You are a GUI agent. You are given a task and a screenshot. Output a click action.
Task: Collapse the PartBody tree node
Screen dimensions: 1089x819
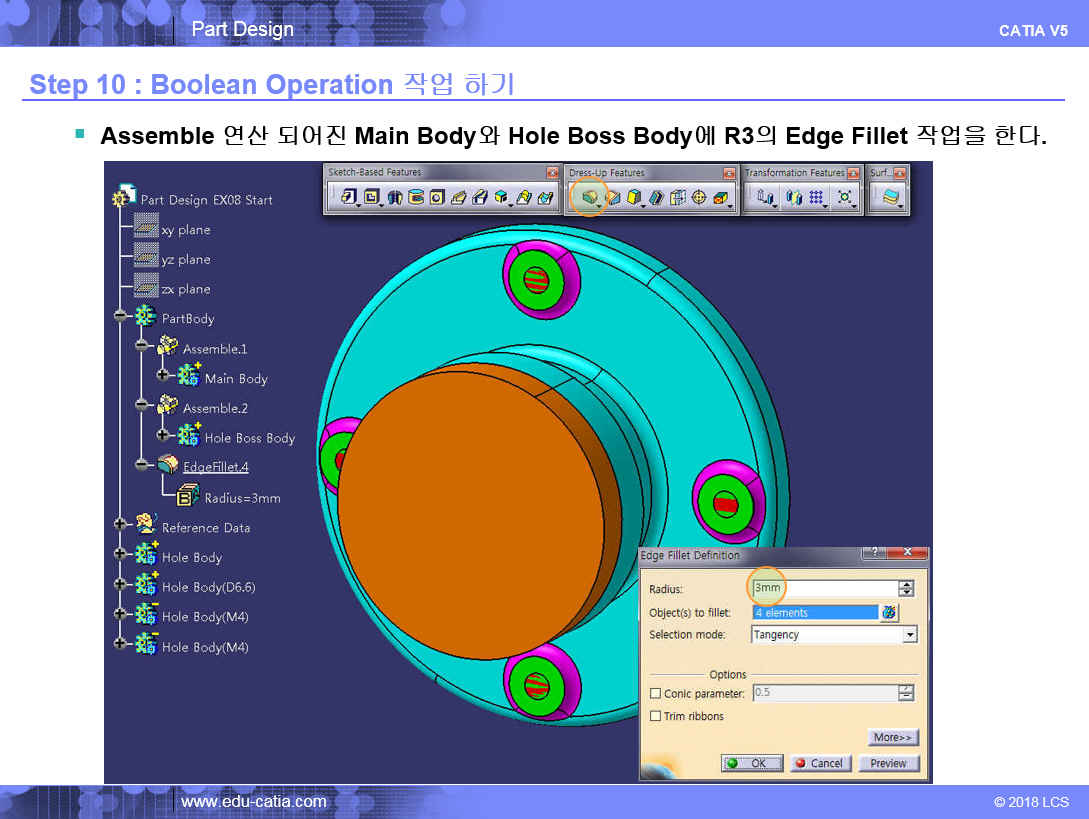121,318
